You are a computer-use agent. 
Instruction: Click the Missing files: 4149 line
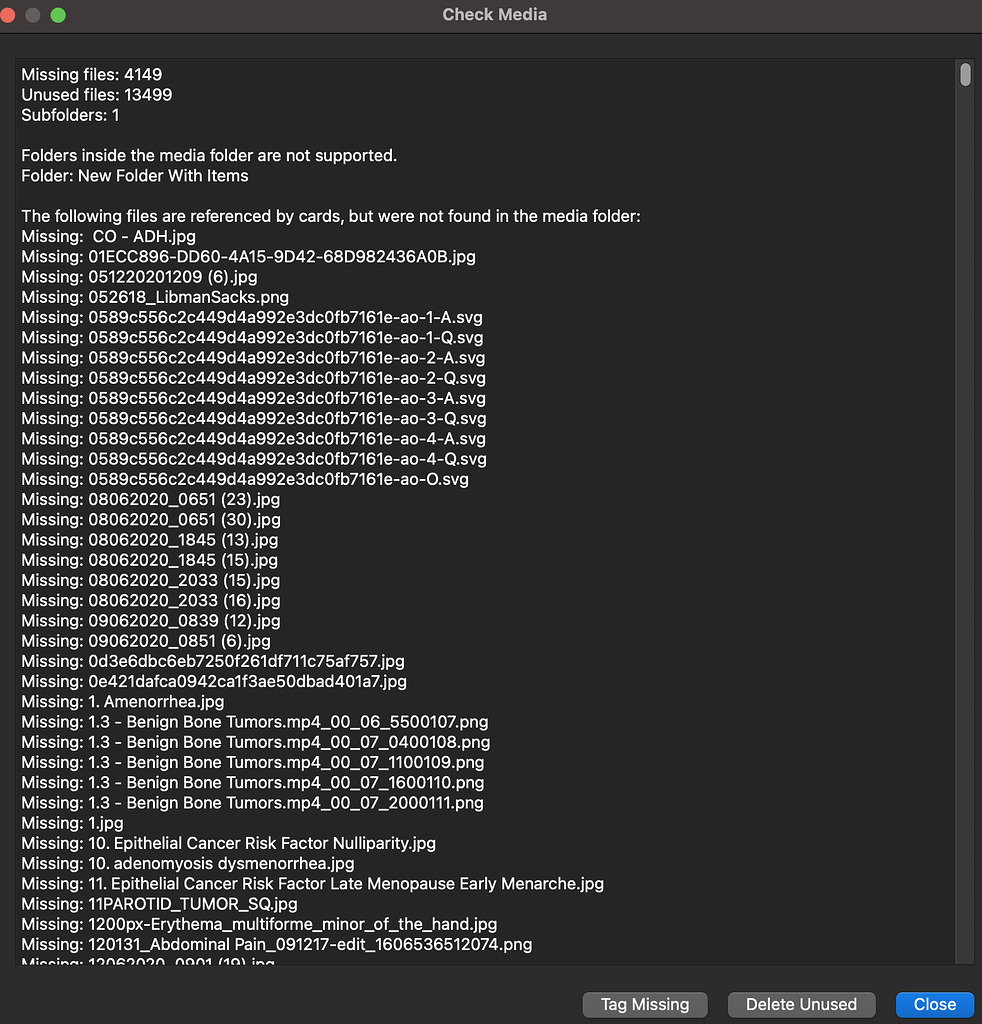[92, 75]
